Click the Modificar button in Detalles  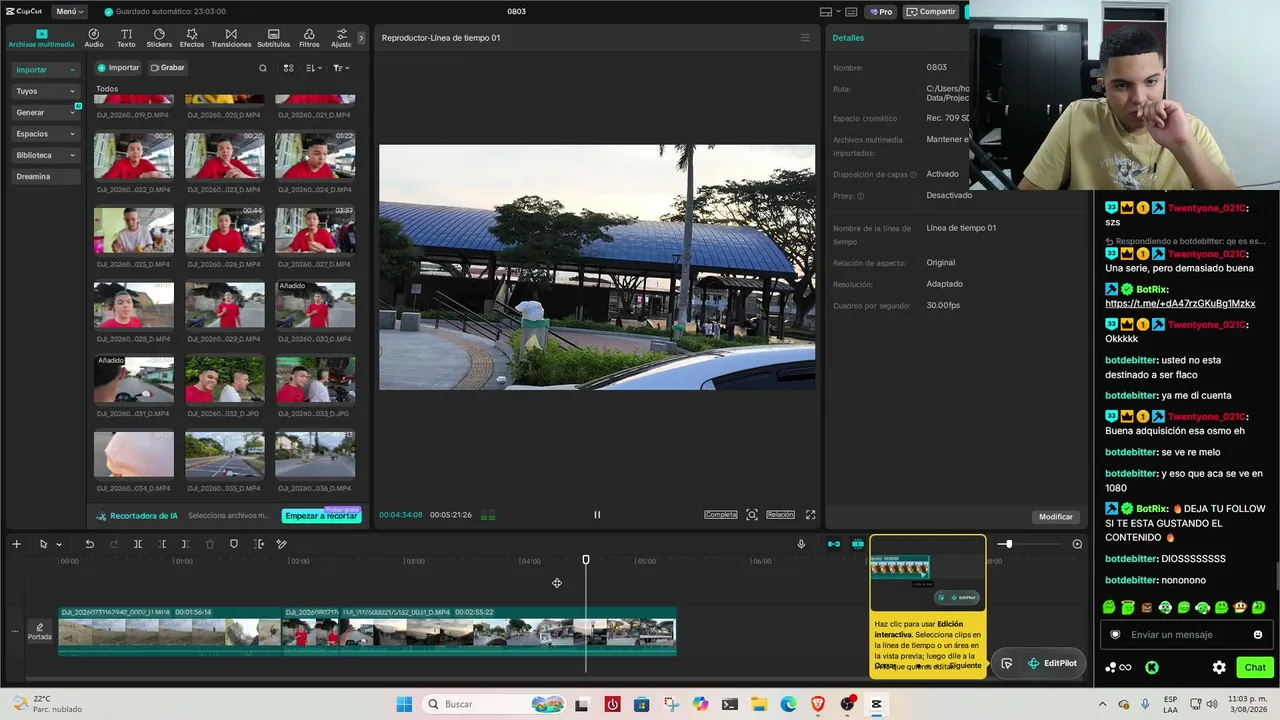tap(1056, 517)
